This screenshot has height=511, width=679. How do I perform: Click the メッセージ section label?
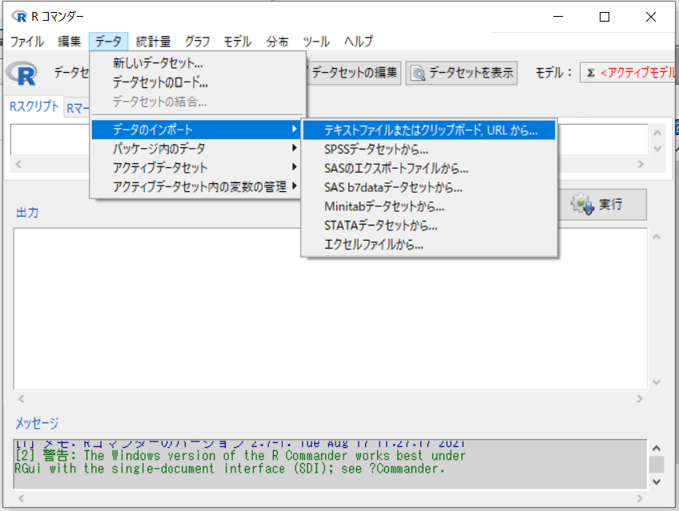click(37, 423)
